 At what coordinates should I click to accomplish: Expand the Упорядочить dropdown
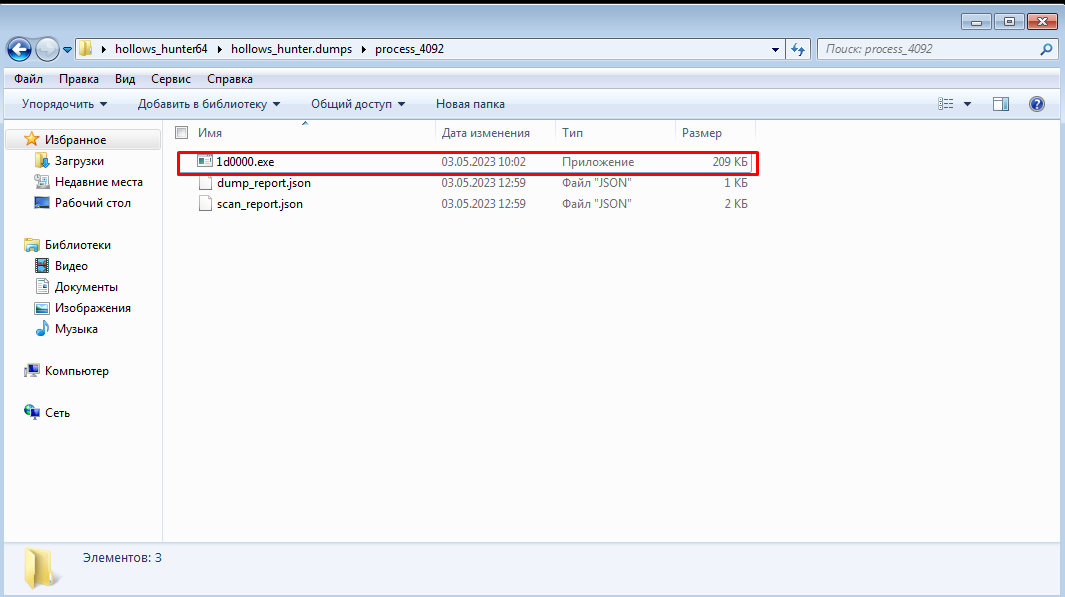[x=65, y=104]
